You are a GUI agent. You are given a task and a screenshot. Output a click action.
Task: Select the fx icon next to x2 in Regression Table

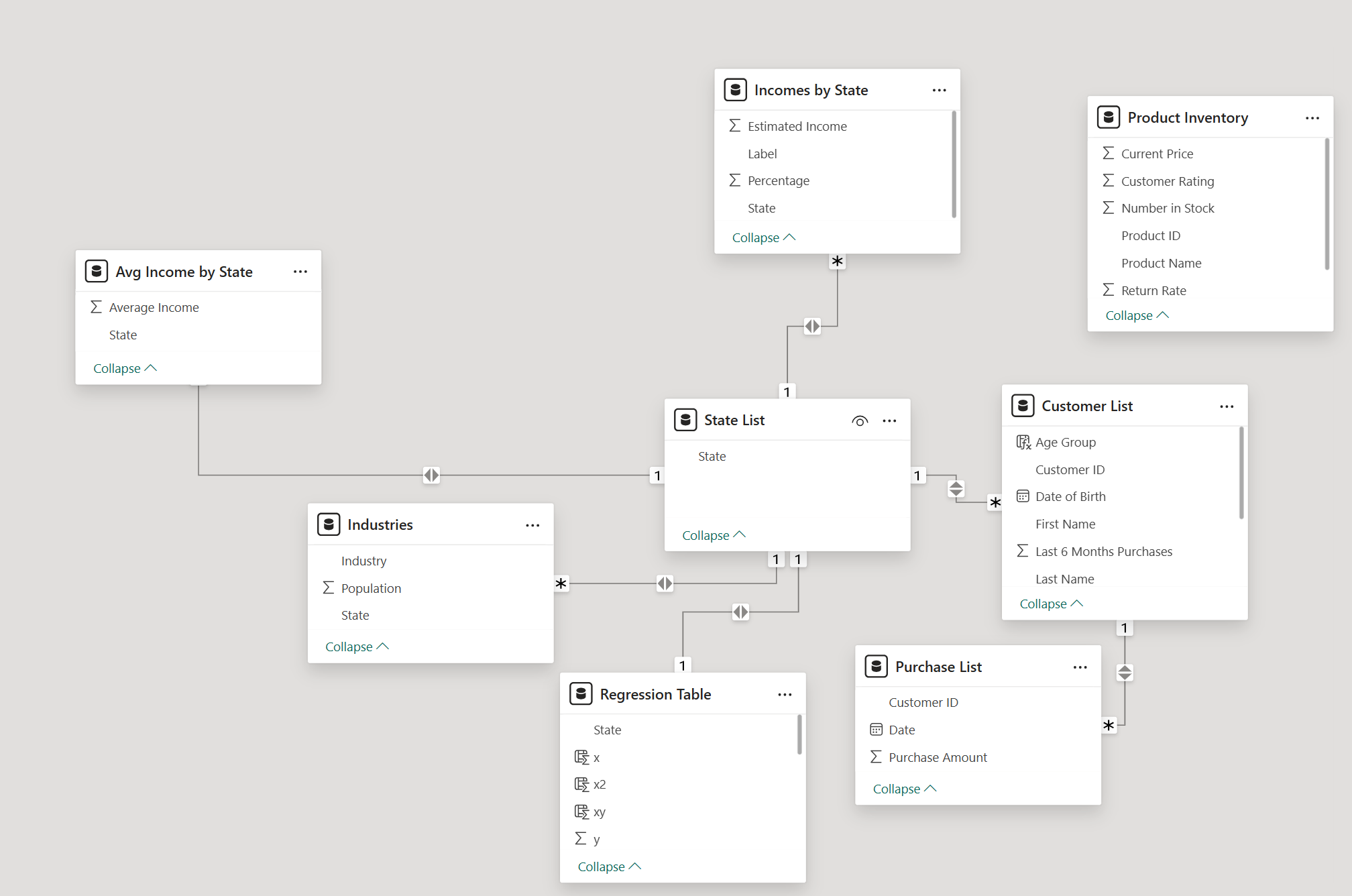tap(581, 784)
